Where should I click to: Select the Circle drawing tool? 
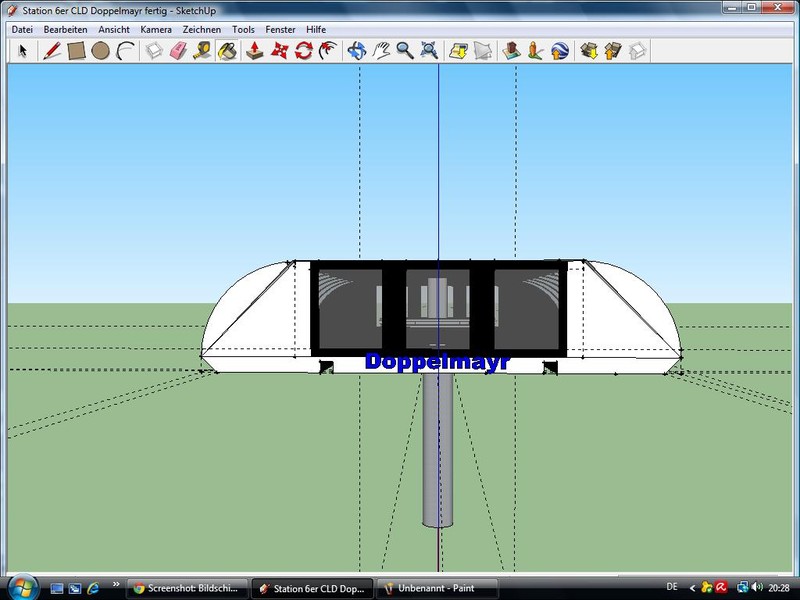100,51
